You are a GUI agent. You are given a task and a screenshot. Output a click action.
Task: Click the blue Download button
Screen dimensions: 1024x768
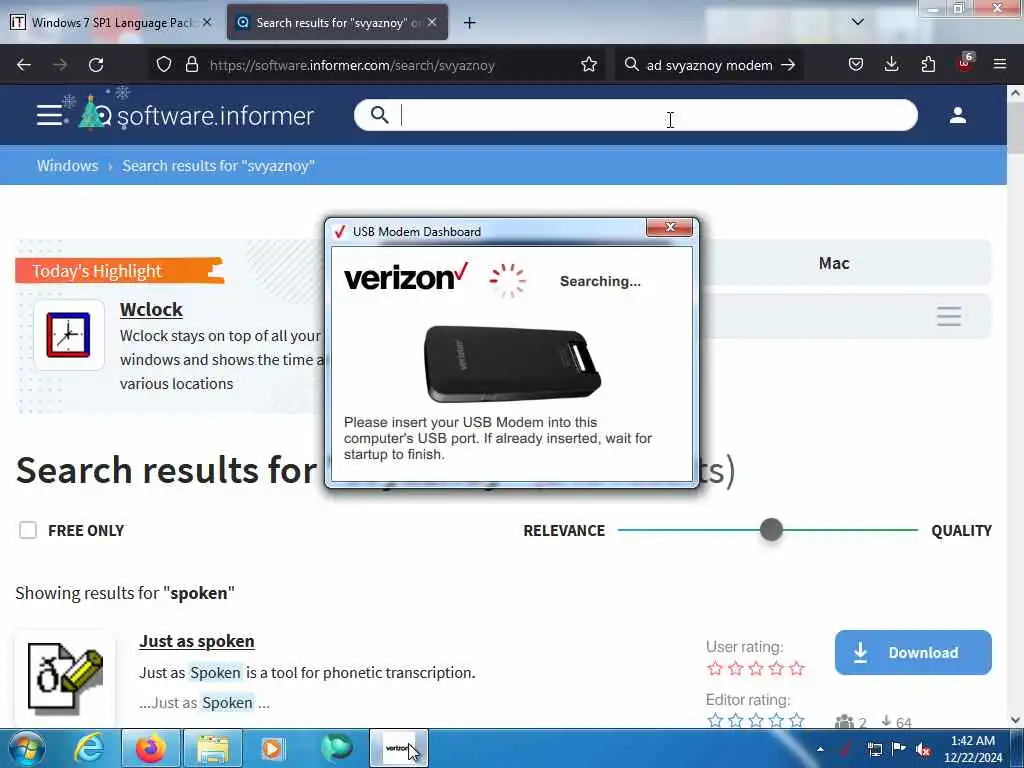(913, 652)
